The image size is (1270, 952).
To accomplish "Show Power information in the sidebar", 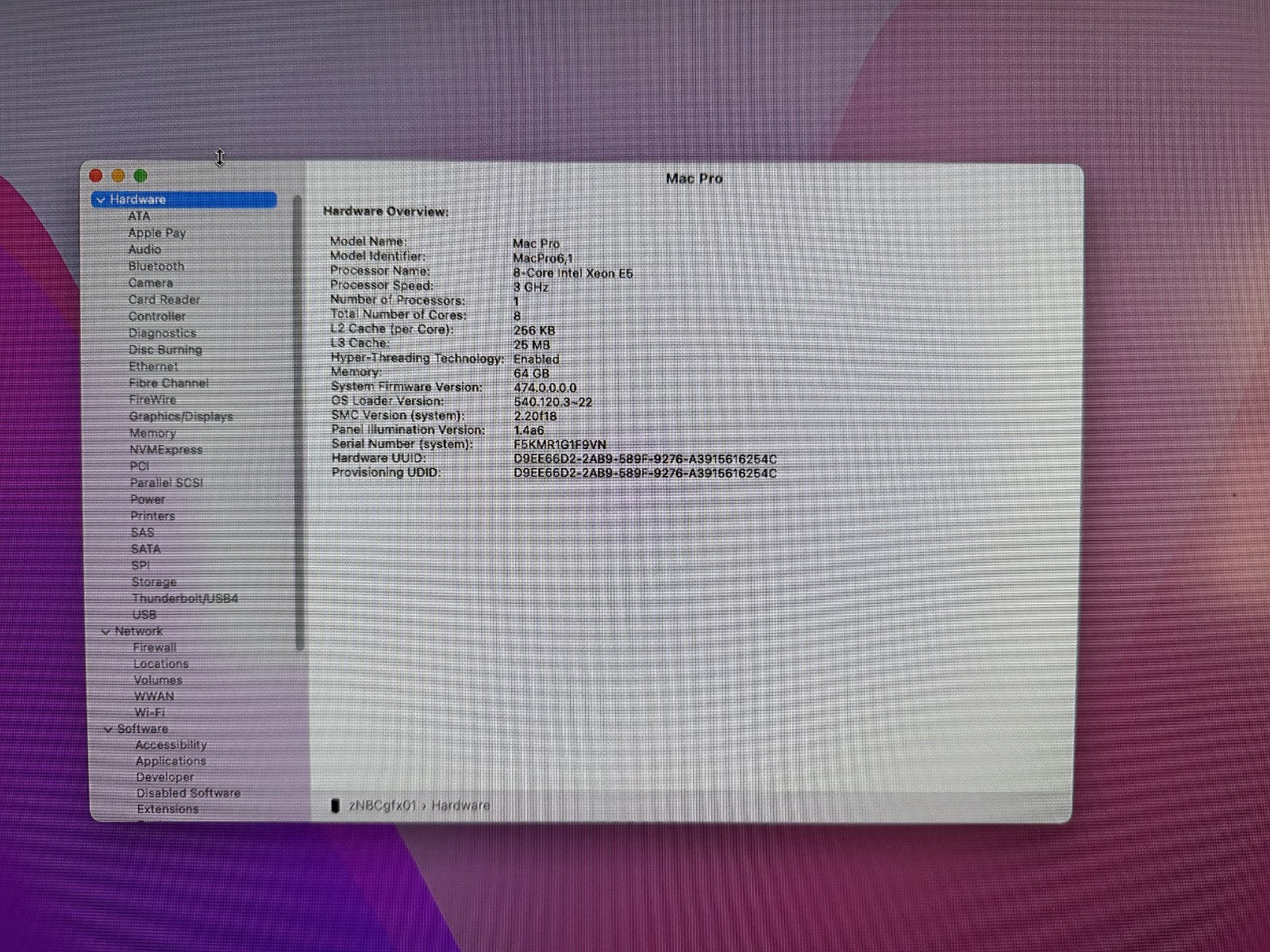I will pyautogui.click(x=148, y=500).
